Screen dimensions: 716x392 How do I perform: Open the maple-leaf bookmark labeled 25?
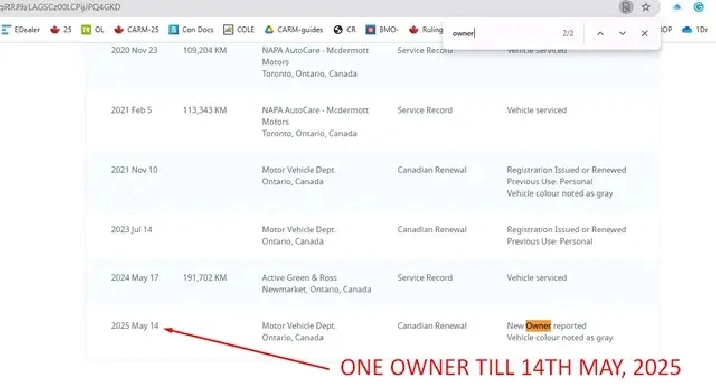61,30
